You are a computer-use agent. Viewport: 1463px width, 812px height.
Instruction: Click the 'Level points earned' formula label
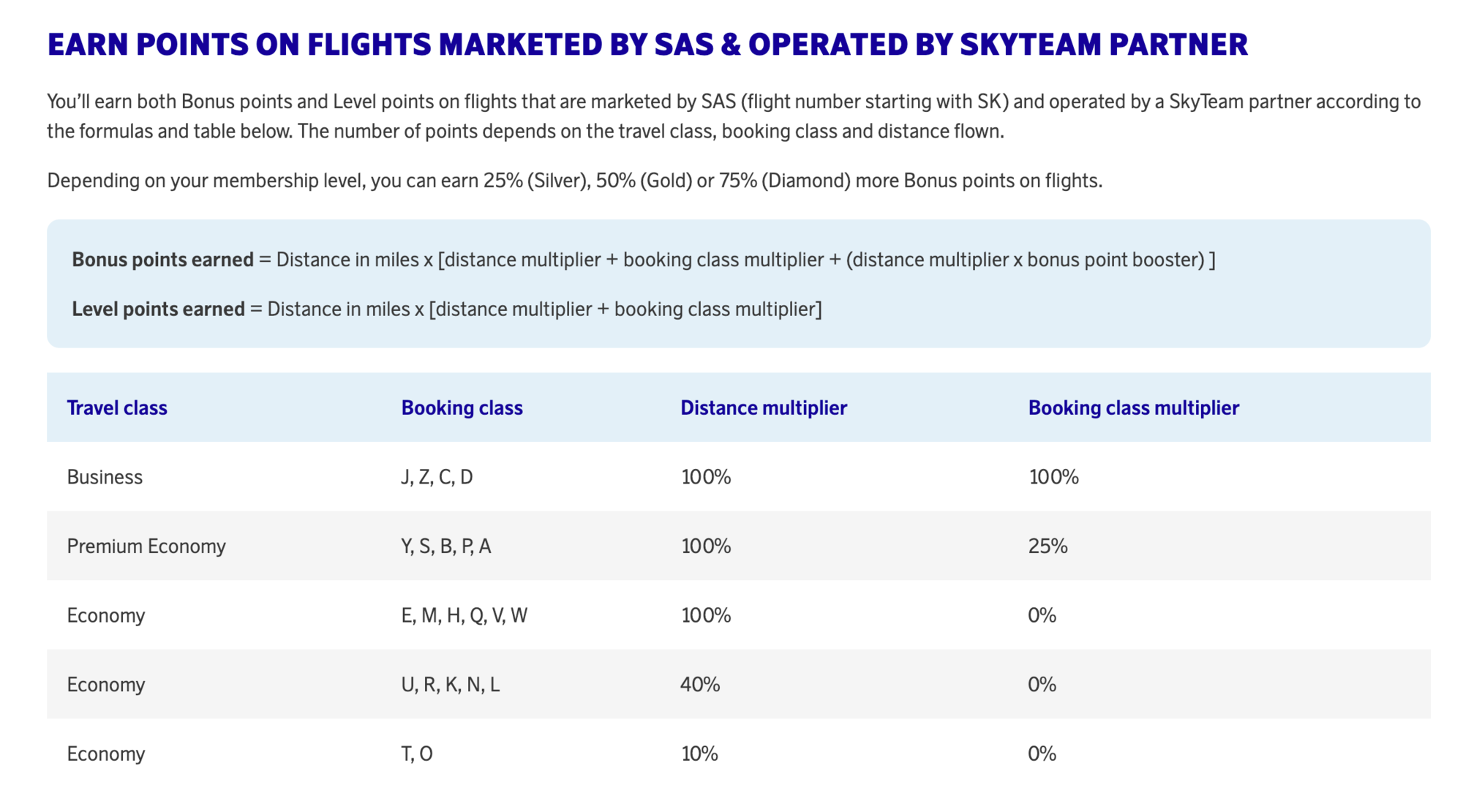click(158, 309)
